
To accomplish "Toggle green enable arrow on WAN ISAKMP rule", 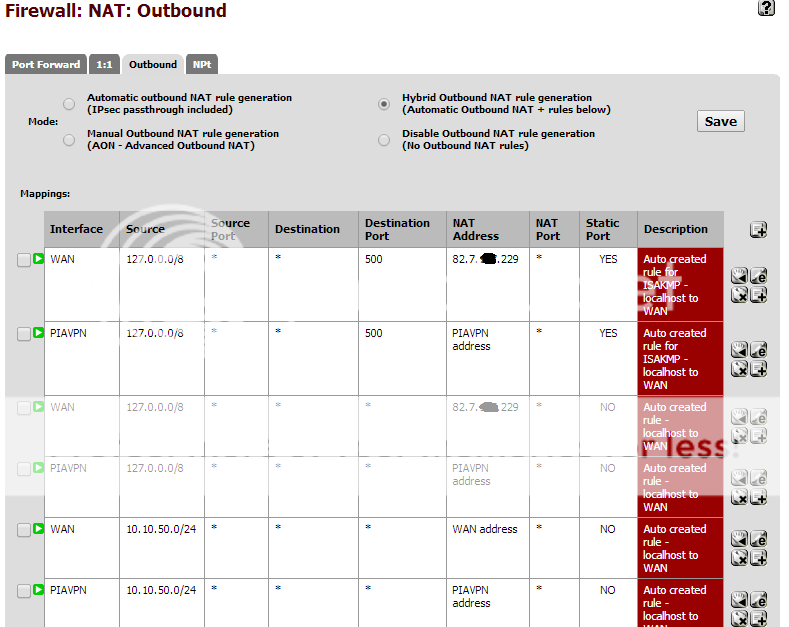I will click(39, 260).
